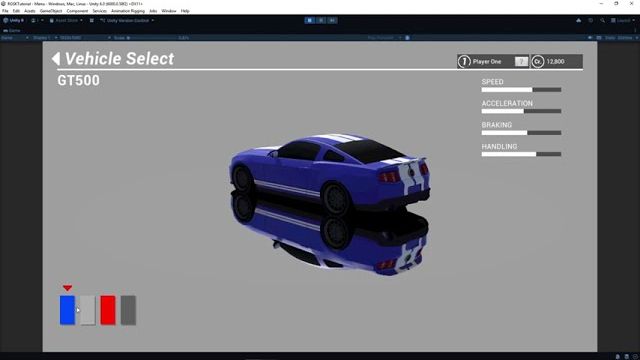
Task: Click the SPEED stat bar
Action: 521,90
